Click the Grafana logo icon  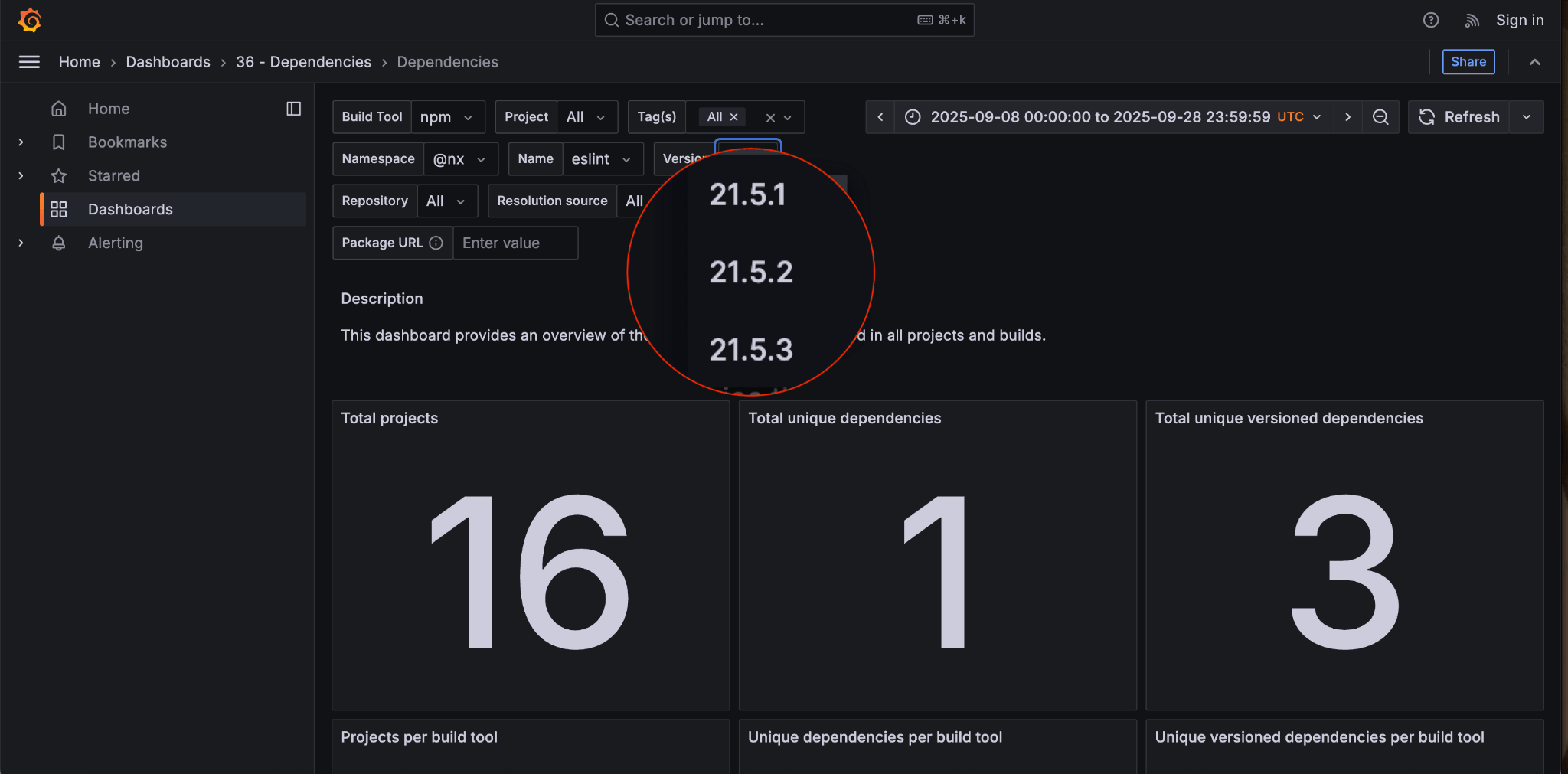tap(30, 20)
